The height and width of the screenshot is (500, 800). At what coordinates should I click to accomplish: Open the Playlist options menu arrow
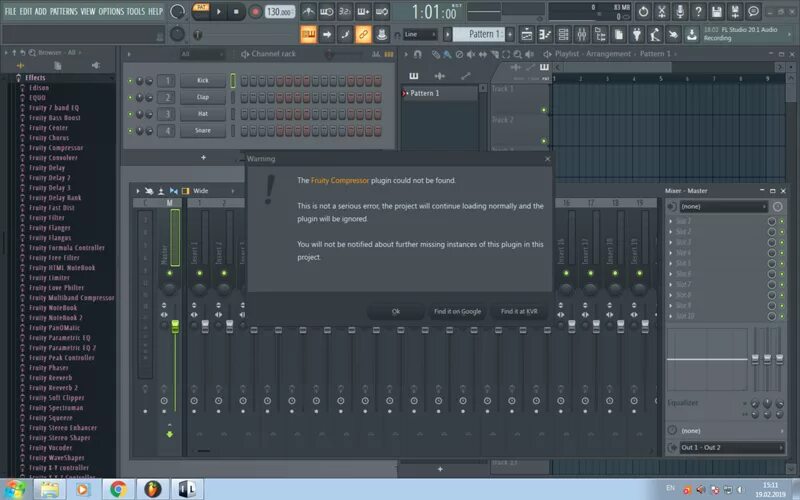pos(406,54)
